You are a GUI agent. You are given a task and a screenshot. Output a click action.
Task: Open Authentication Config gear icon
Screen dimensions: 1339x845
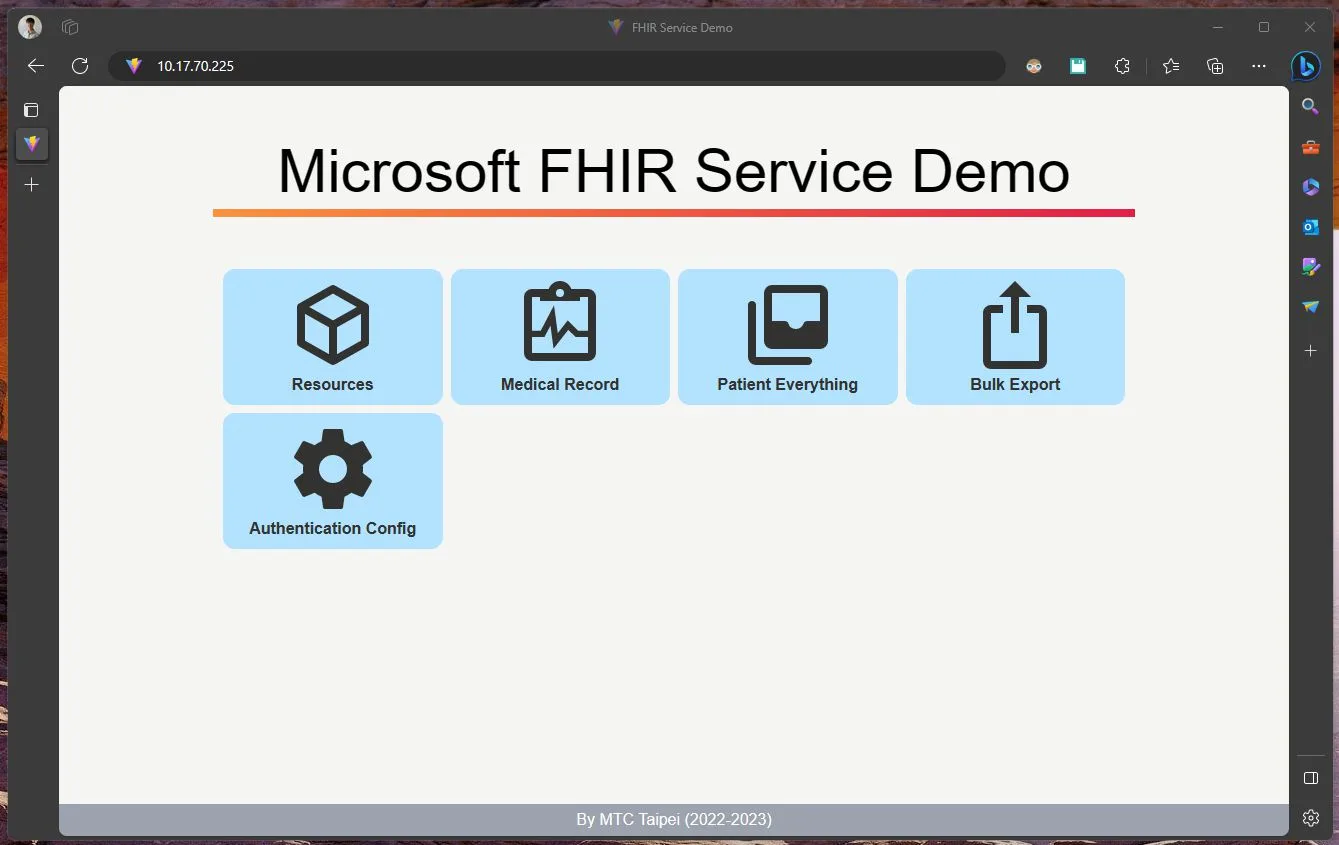pyautogui.click(x=332, y=467)
